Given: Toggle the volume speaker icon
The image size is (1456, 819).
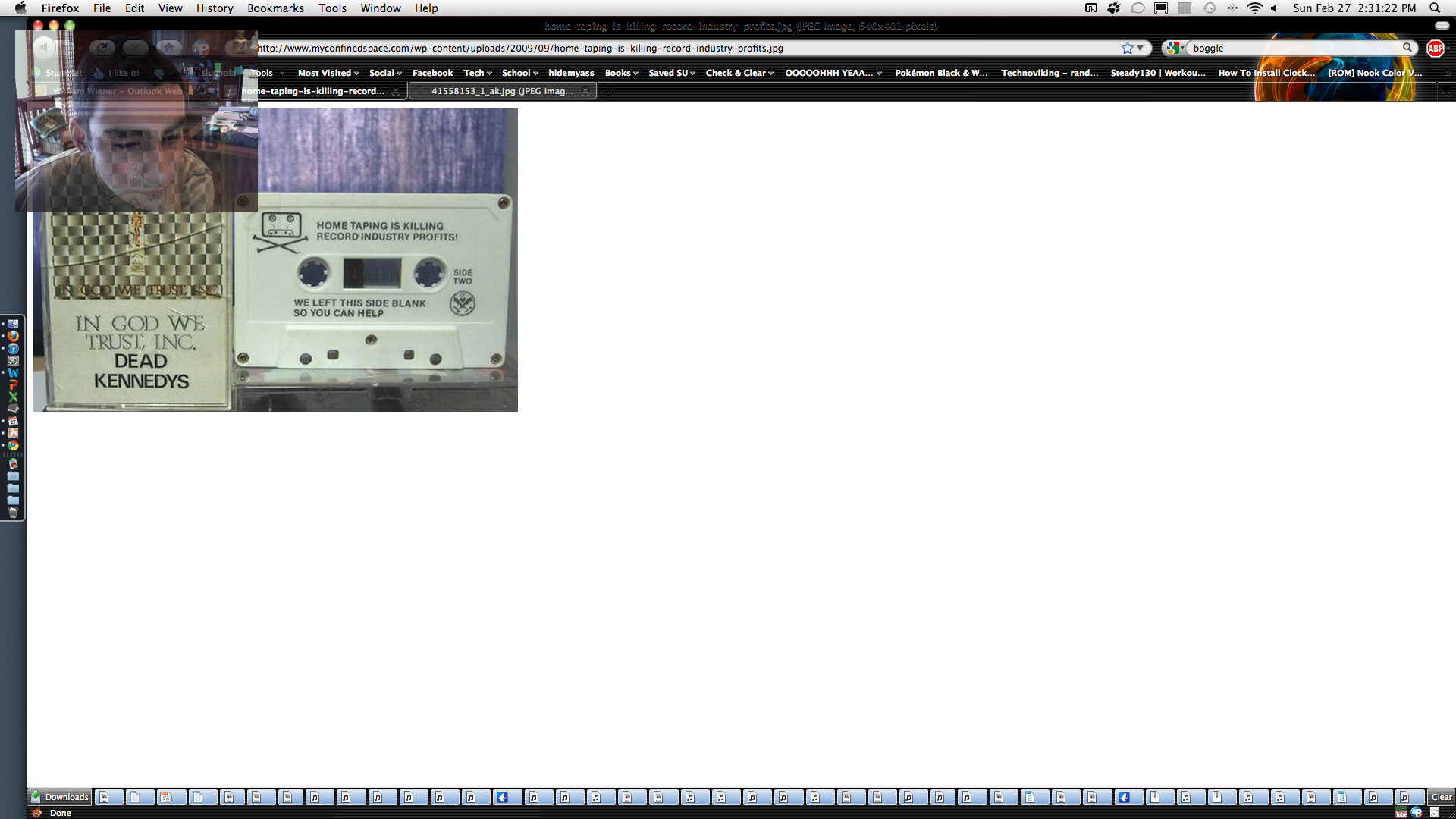Looking at the screenshot, I should (1275, 8).
